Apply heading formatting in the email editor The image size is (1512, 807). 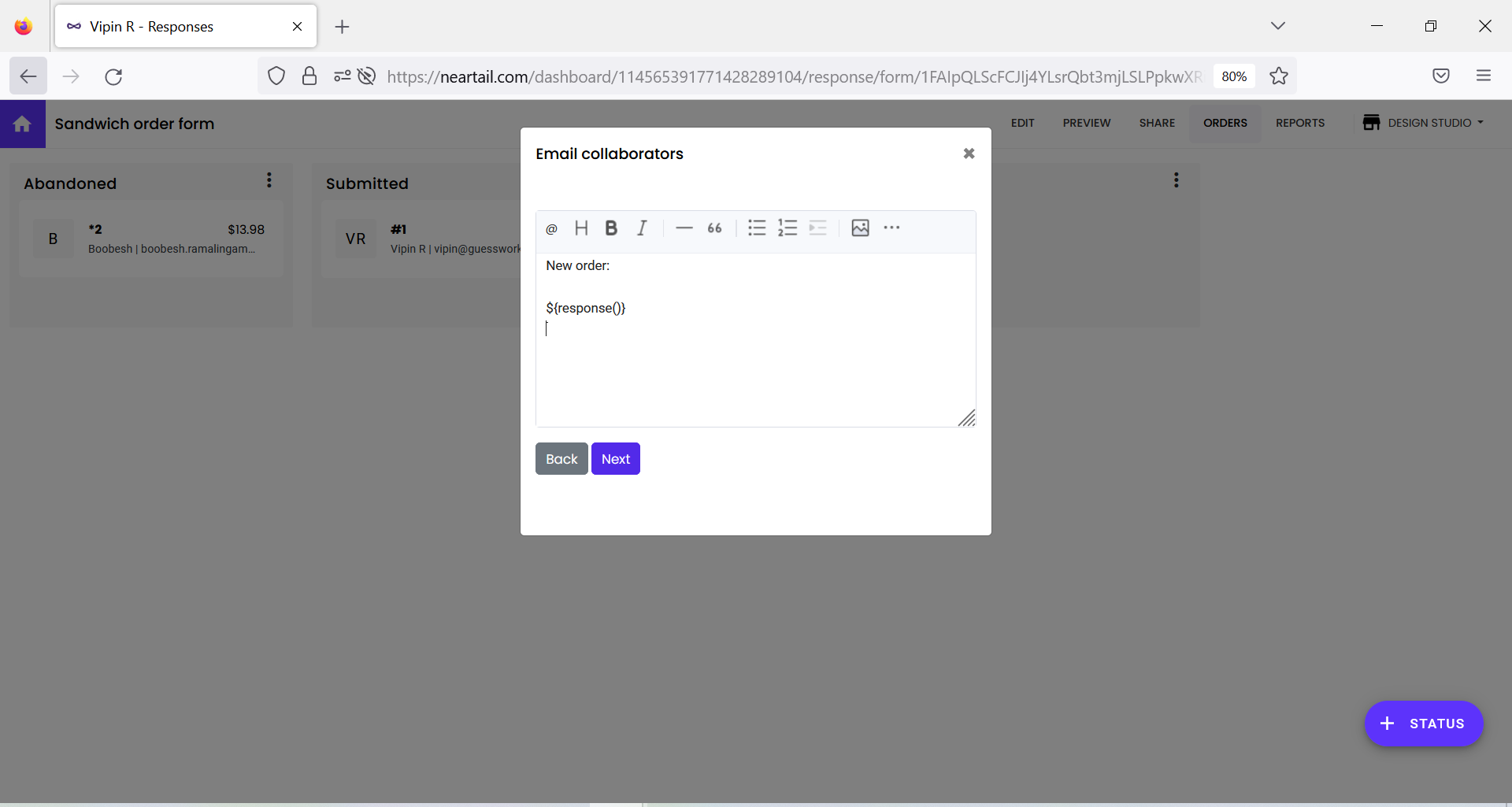tap(582, 228)
